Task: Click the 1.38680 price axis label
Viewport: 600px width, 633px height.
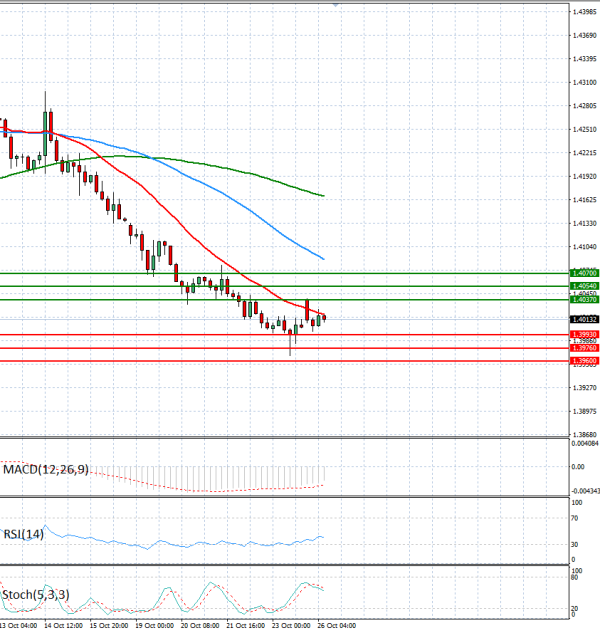Action: tap(584, 435)
